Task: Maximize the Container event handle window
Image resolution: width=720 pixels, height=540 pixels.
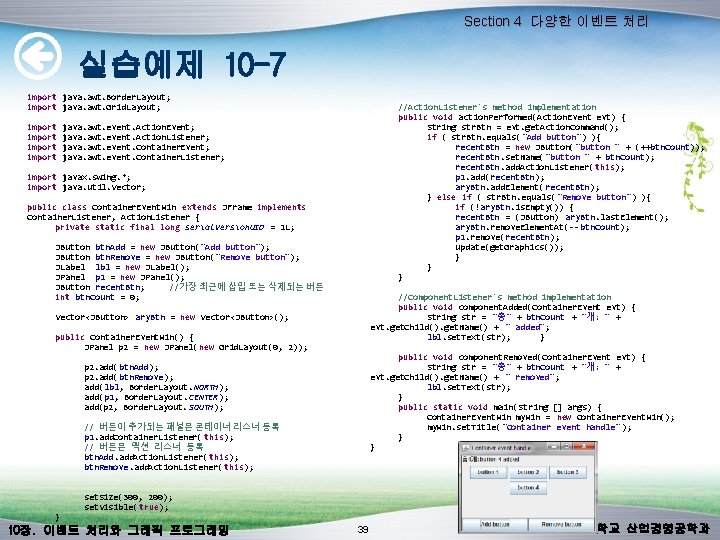Action: [x=567, y=446]
